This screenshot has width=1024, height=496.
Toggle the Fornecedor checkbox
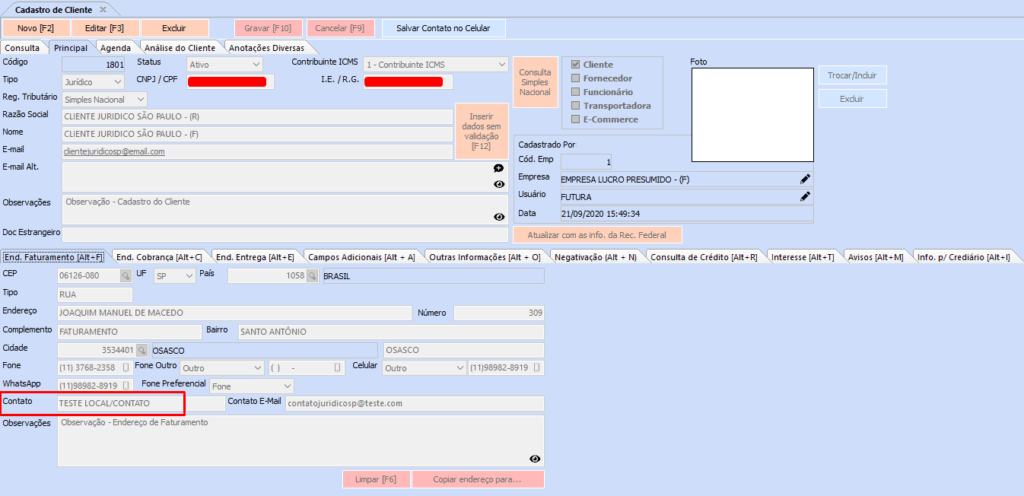(575, 78)
